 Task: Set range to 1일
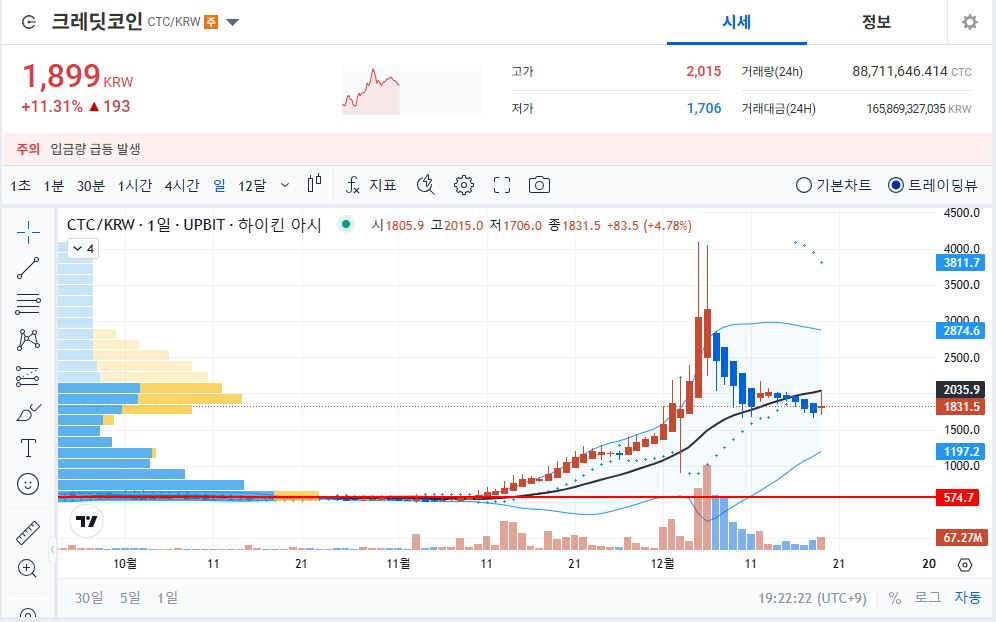(168, 598)
